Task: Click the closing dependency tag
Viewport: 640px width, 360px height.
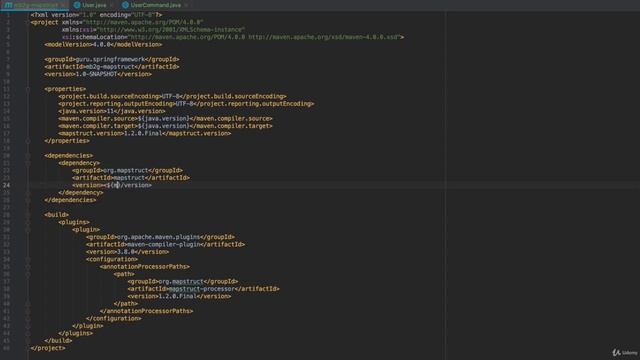Action: click(81, 193)
